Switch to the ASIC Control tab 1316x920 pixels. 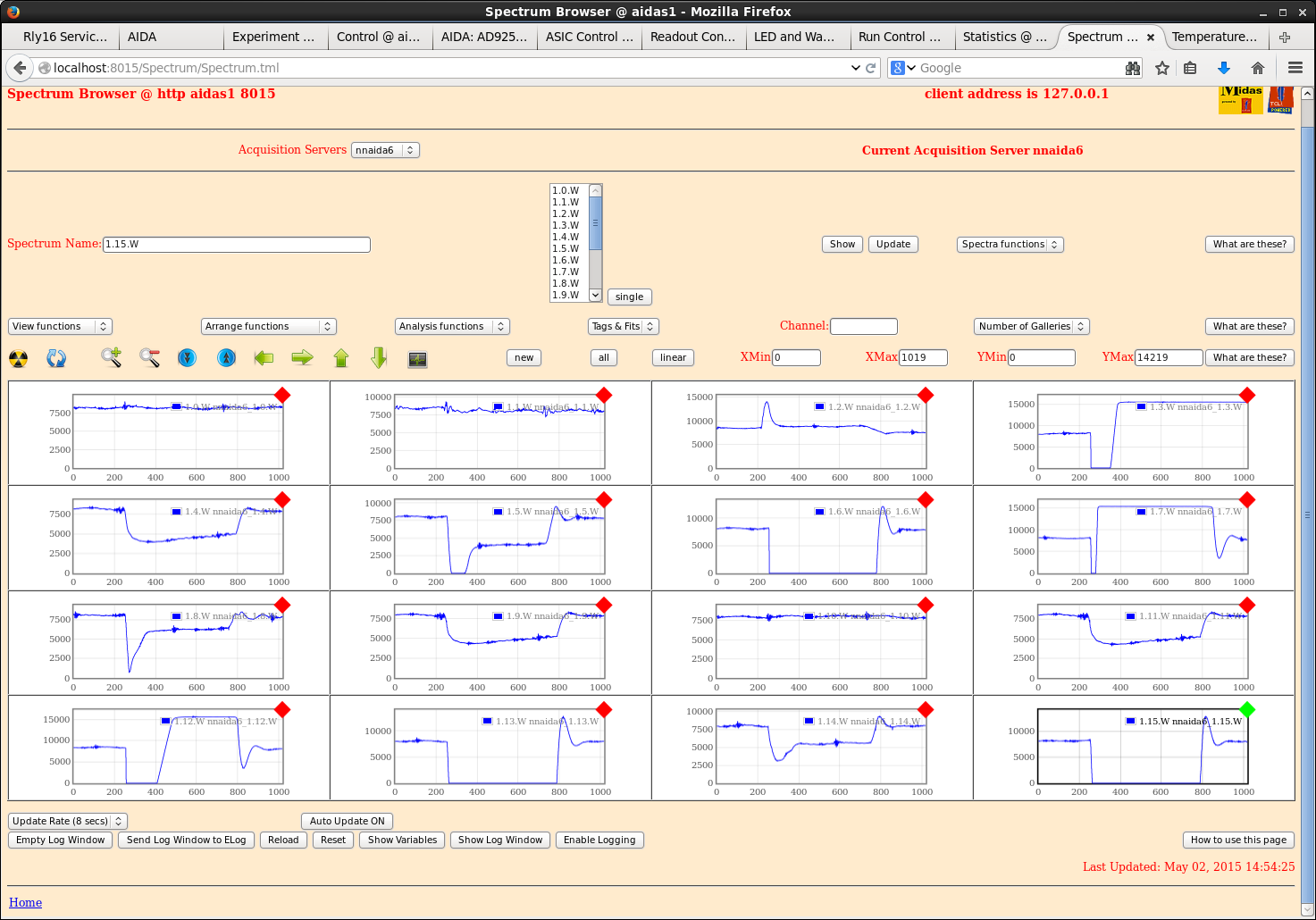pos(589,37)
